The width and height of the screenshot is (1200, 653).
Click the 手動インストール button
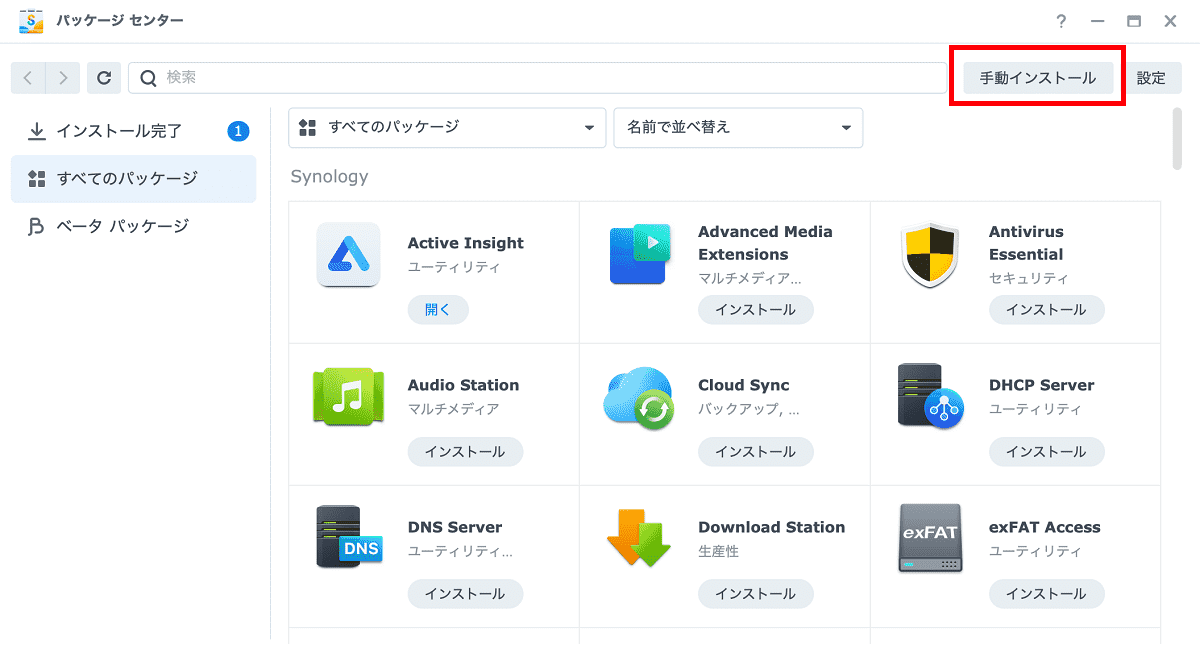click(1038, 78)
